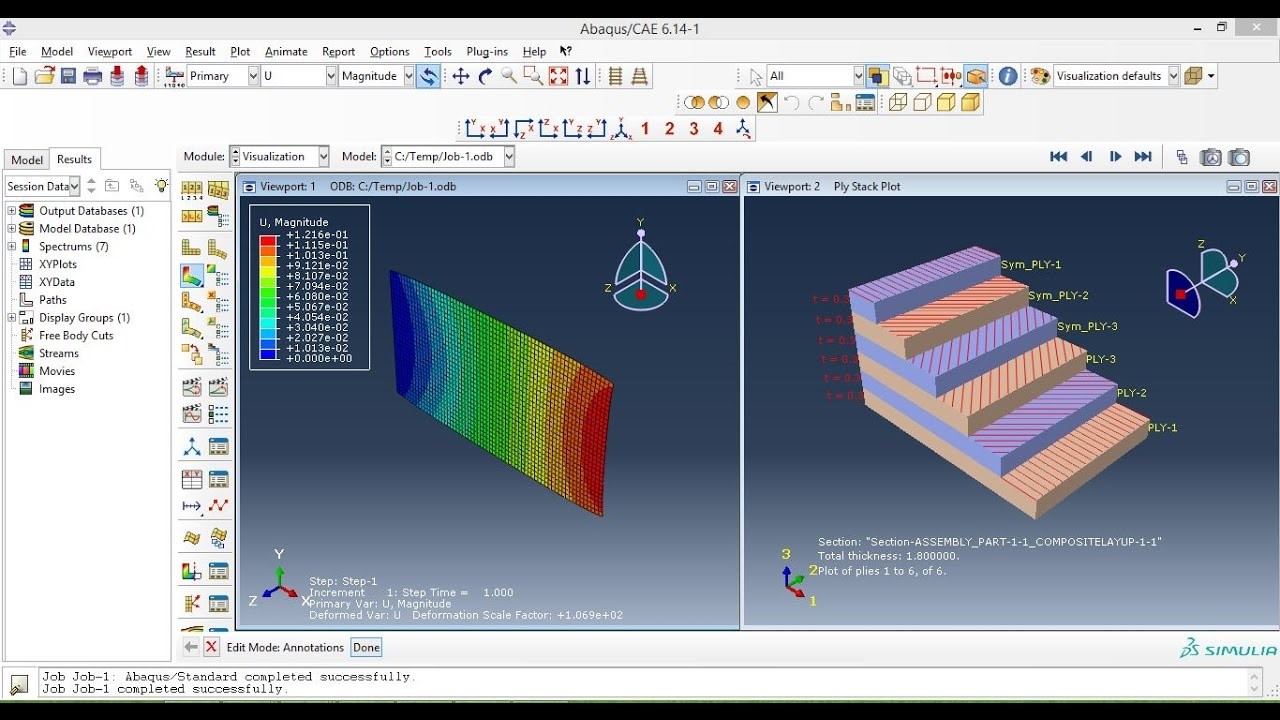Open the File menu
The image size is (1280, 720).
(17, 52)
